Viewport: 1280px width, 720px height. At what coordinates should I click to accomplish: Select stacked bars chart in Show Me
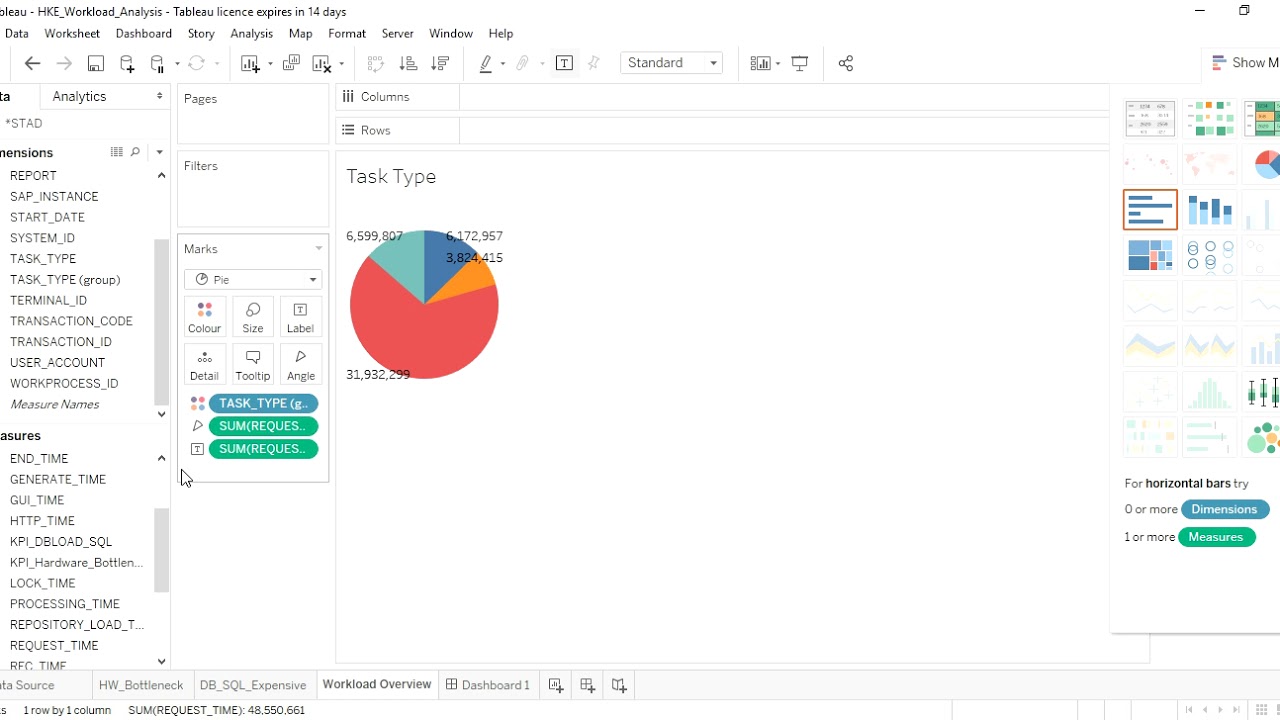pos(1209,210)
